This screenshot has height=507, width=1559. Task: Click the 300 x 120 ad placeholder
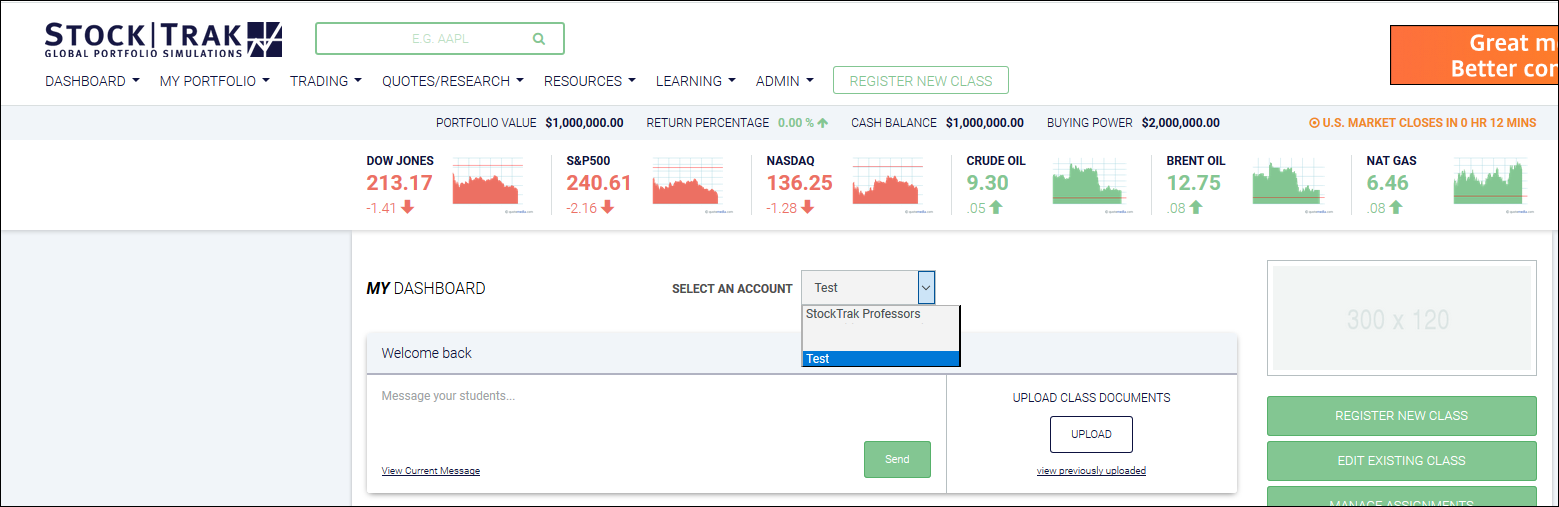(x=1401, y=320)
